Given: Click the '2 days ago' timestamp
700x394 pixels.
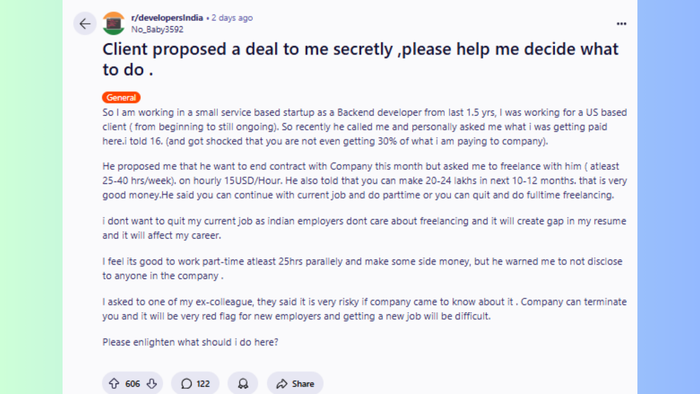Looking at the screenshot, I should pyautogui.click(x=232, y=18).
